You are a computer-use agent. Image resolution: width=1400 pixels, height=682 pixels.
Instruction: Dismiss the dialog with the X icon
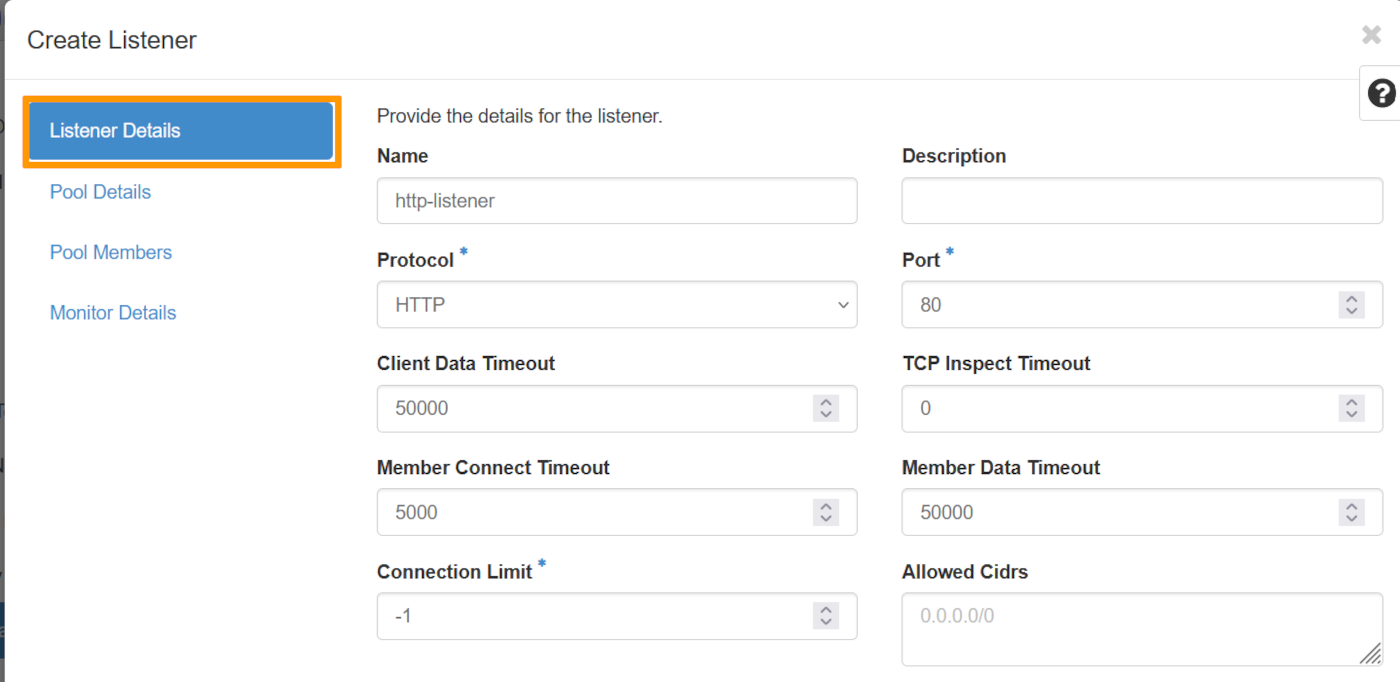point(1370,34)
